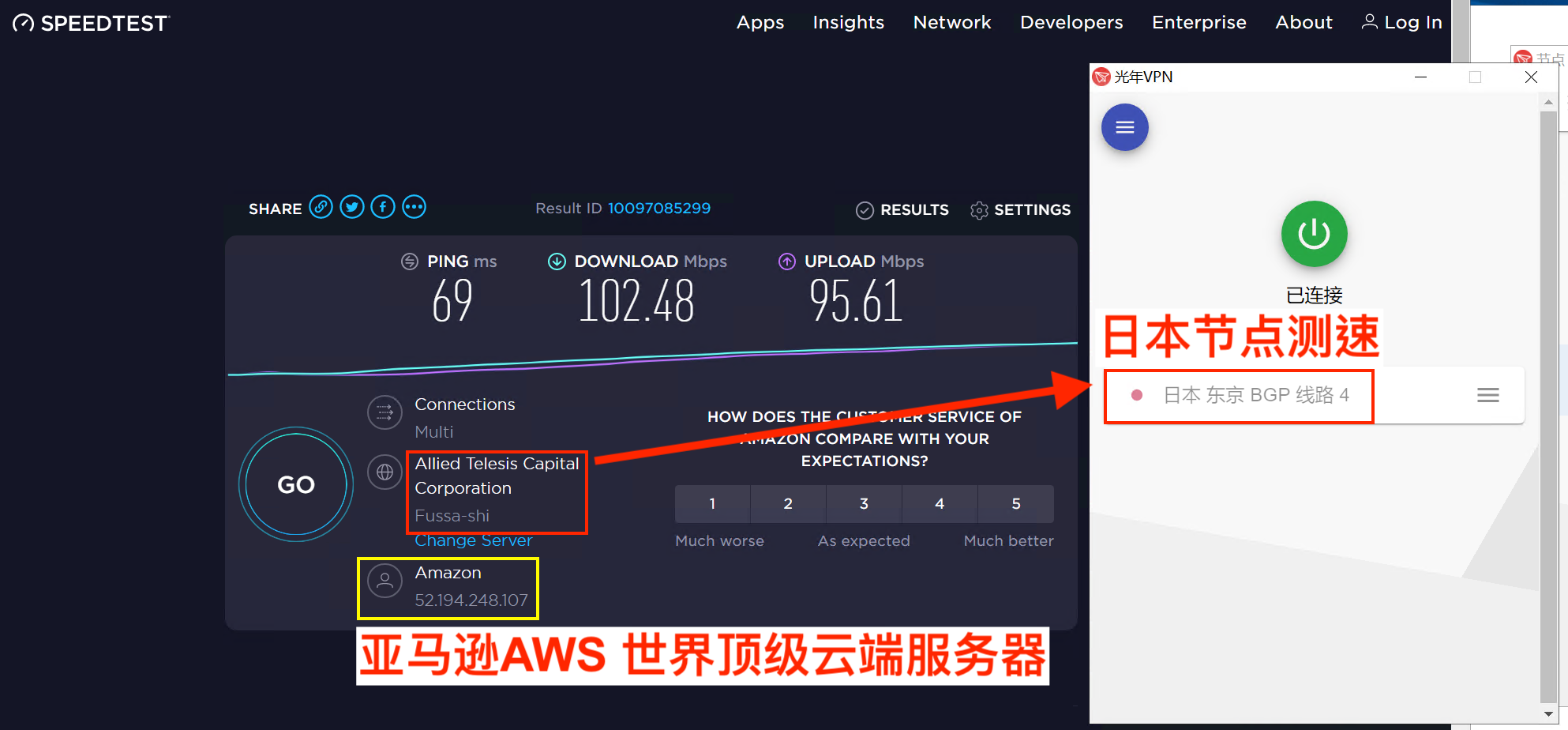Rate Amazon service as 5
Viewport: 1568px width, 730px height.
[x=1016, y=504]
